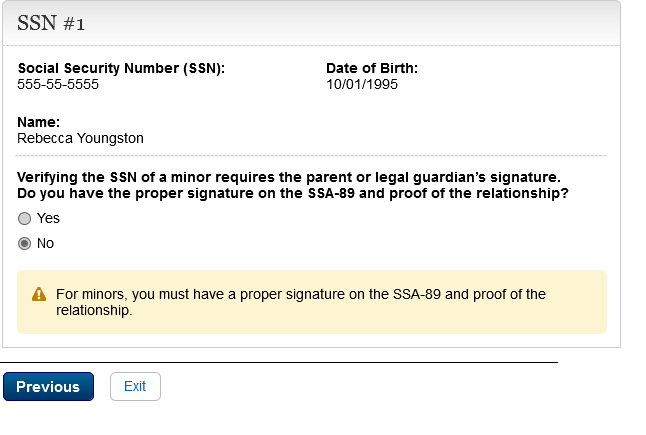The height and width of the screenshot is (435, 646).
Task: Click the Social Security Number (SSN) label
Action: click(121, 69)
